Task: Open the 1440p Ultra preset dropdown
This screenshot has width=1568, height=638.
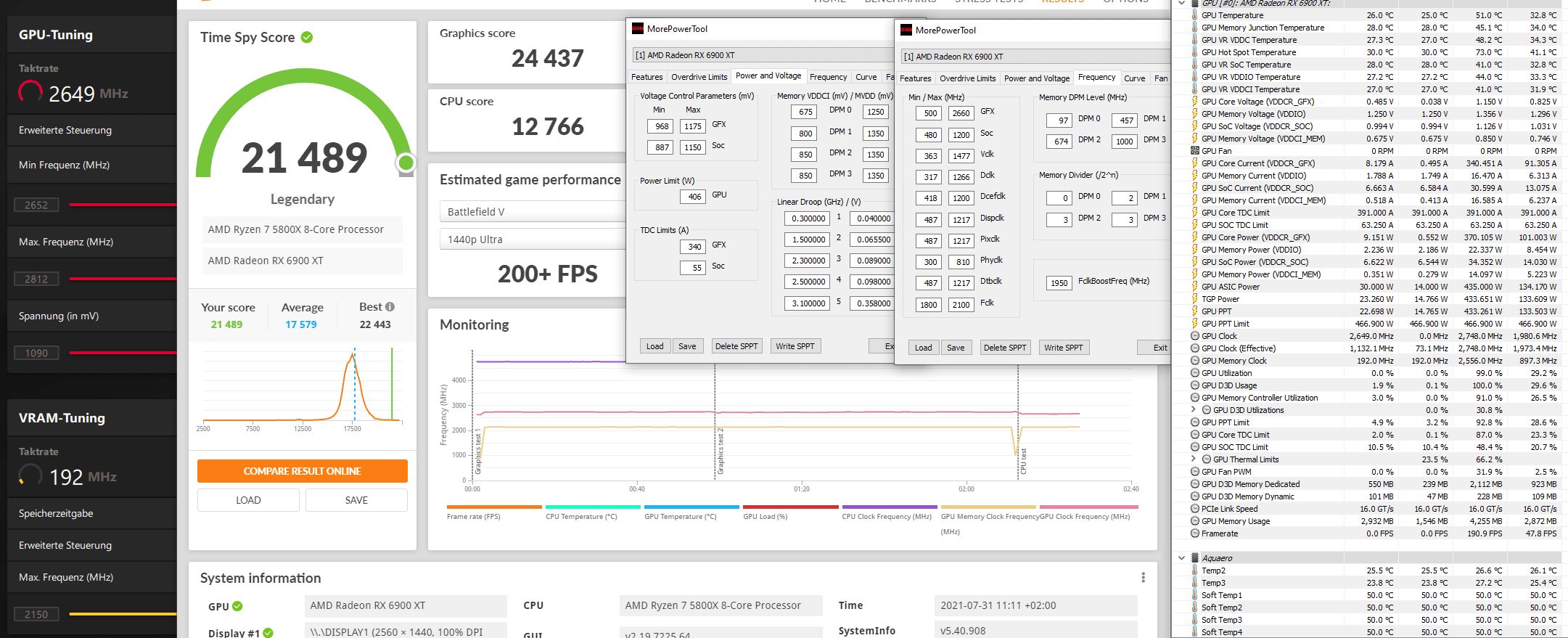Action: click(x=531, y=240)
